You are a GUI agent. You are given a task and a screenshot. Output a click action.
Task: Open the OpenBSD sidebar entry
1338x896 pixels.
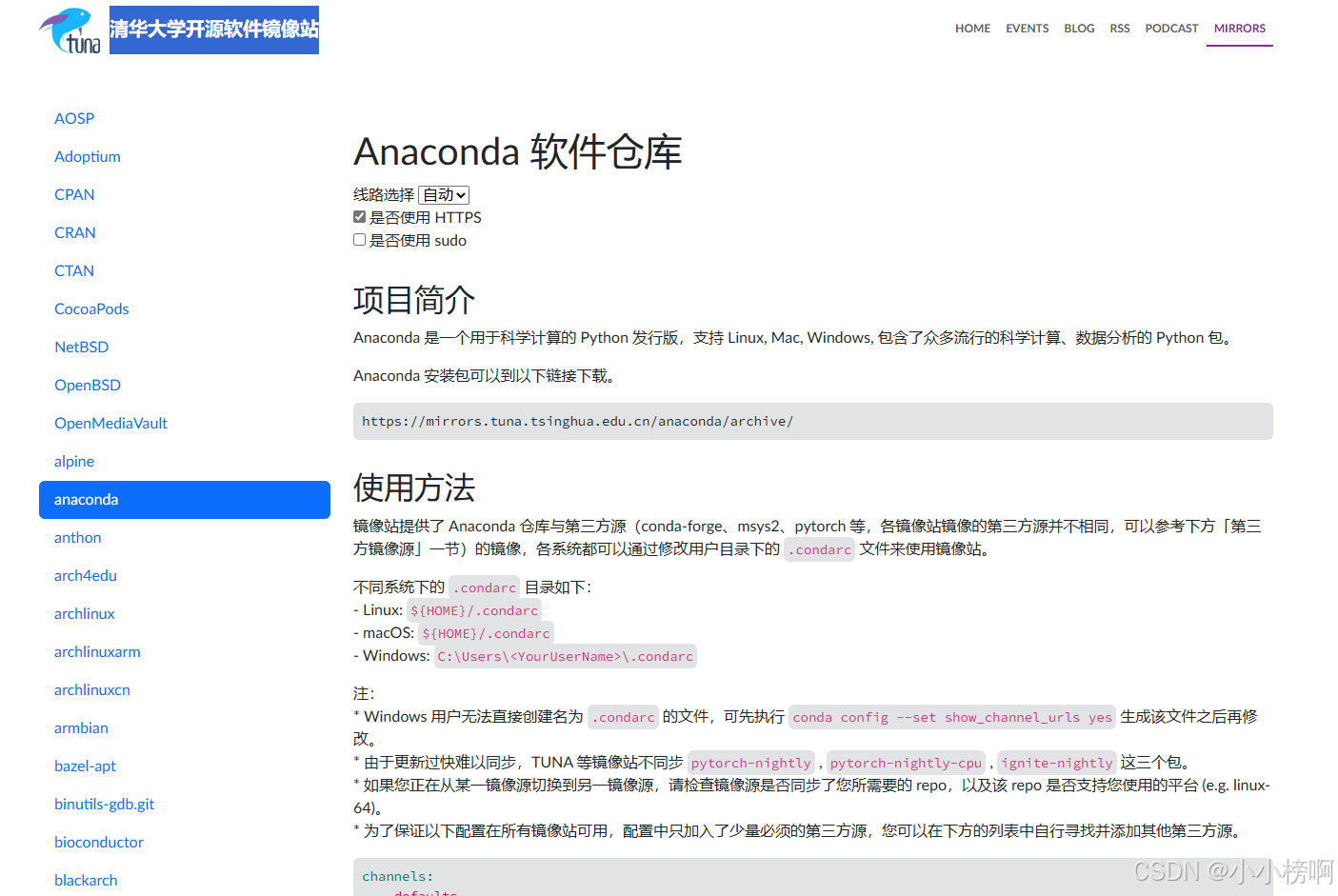click(88, 385)
